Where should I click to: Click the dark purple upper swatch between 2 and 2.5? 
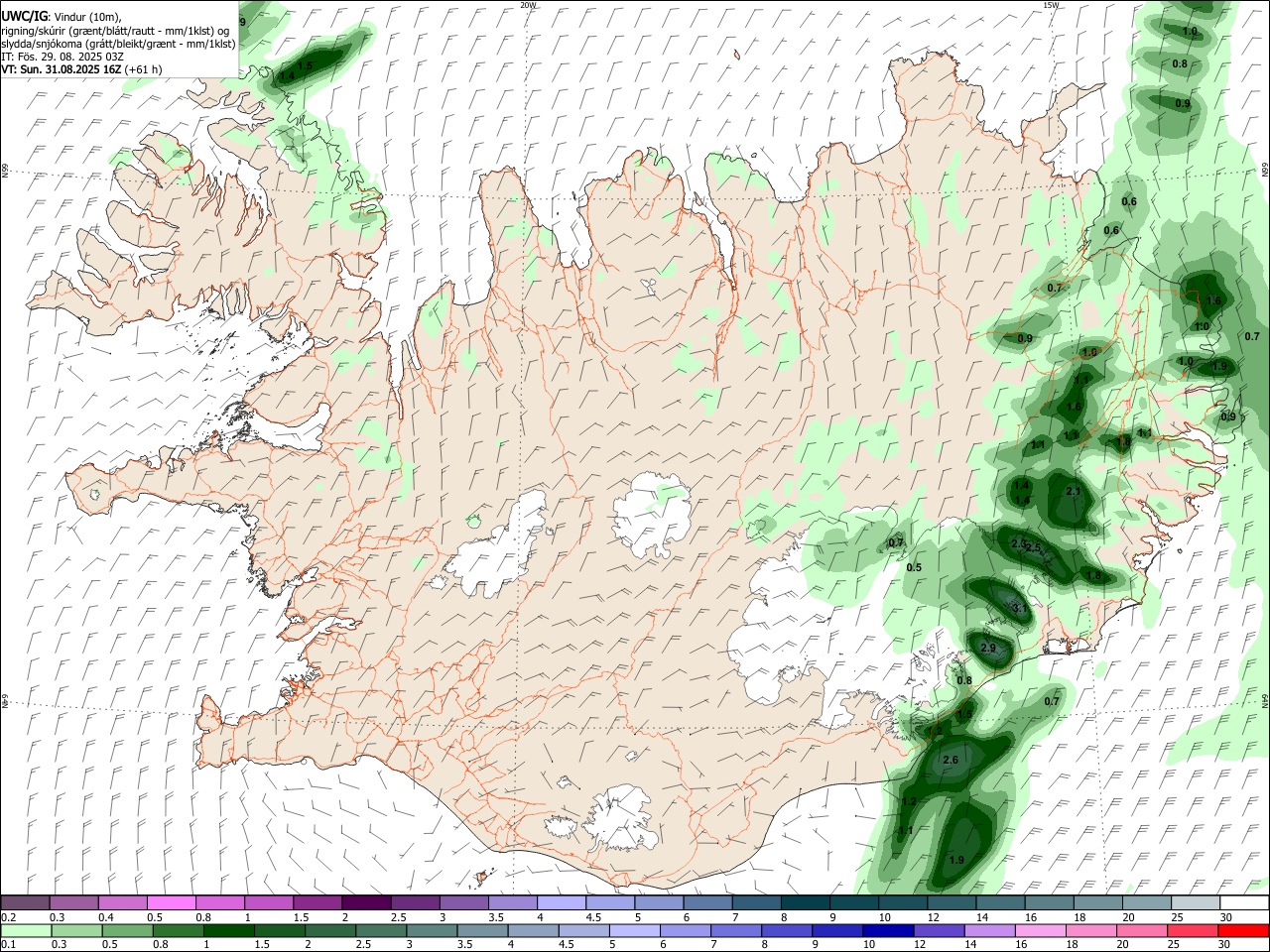click(x=366, y=902)
